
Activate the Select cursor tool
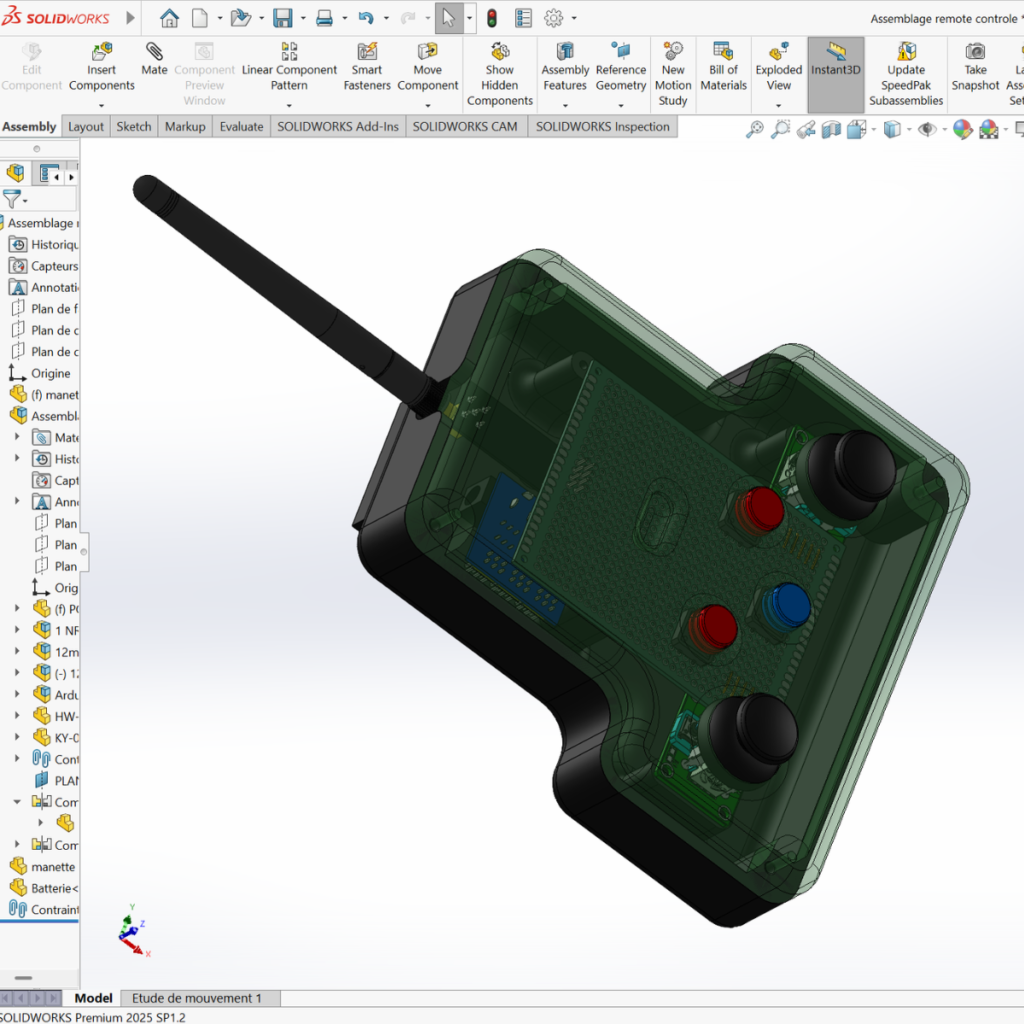click(449, 18)
